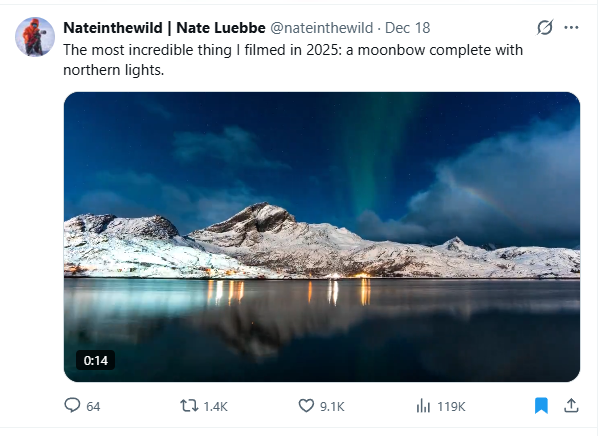The image size is (616, 436).
Task: Open the post via "Dec 18" timestamp
Action: (410, 27)
